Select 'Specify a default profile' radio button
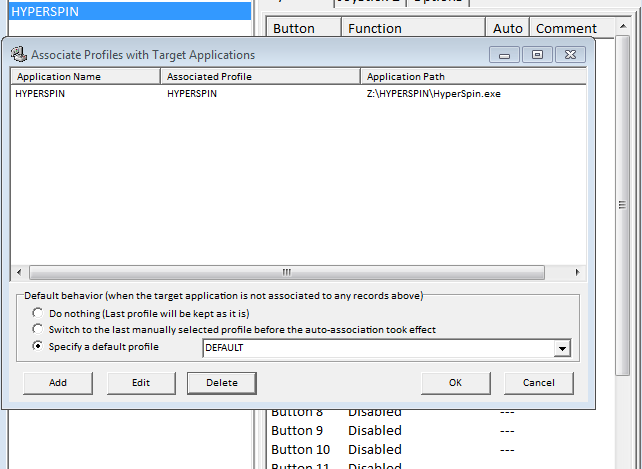642x469 pixels. click(38, 346)
